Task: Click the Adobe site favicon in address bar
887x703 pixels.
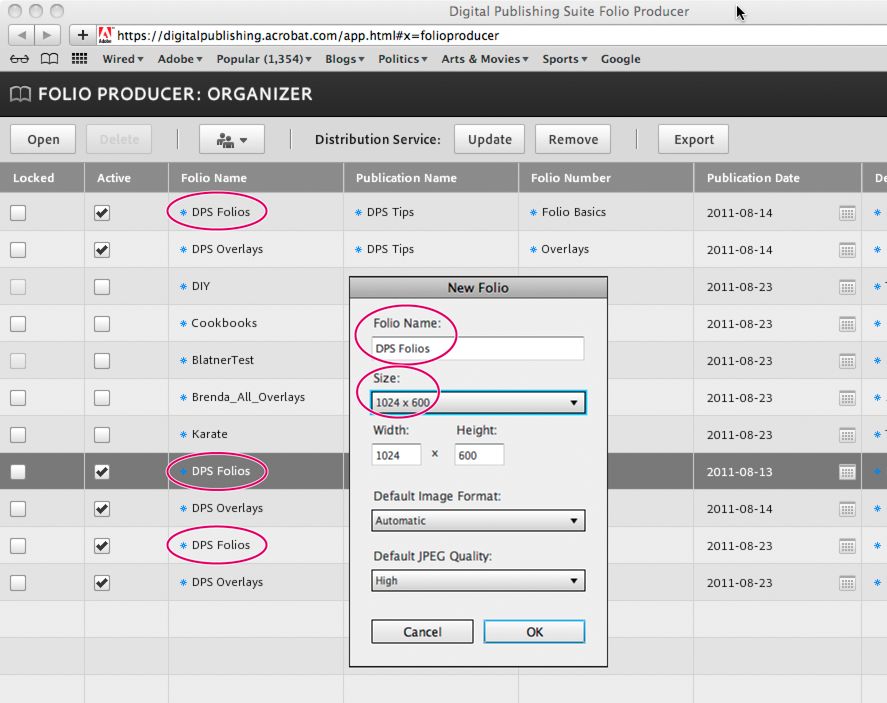Action: pos(105,35)
